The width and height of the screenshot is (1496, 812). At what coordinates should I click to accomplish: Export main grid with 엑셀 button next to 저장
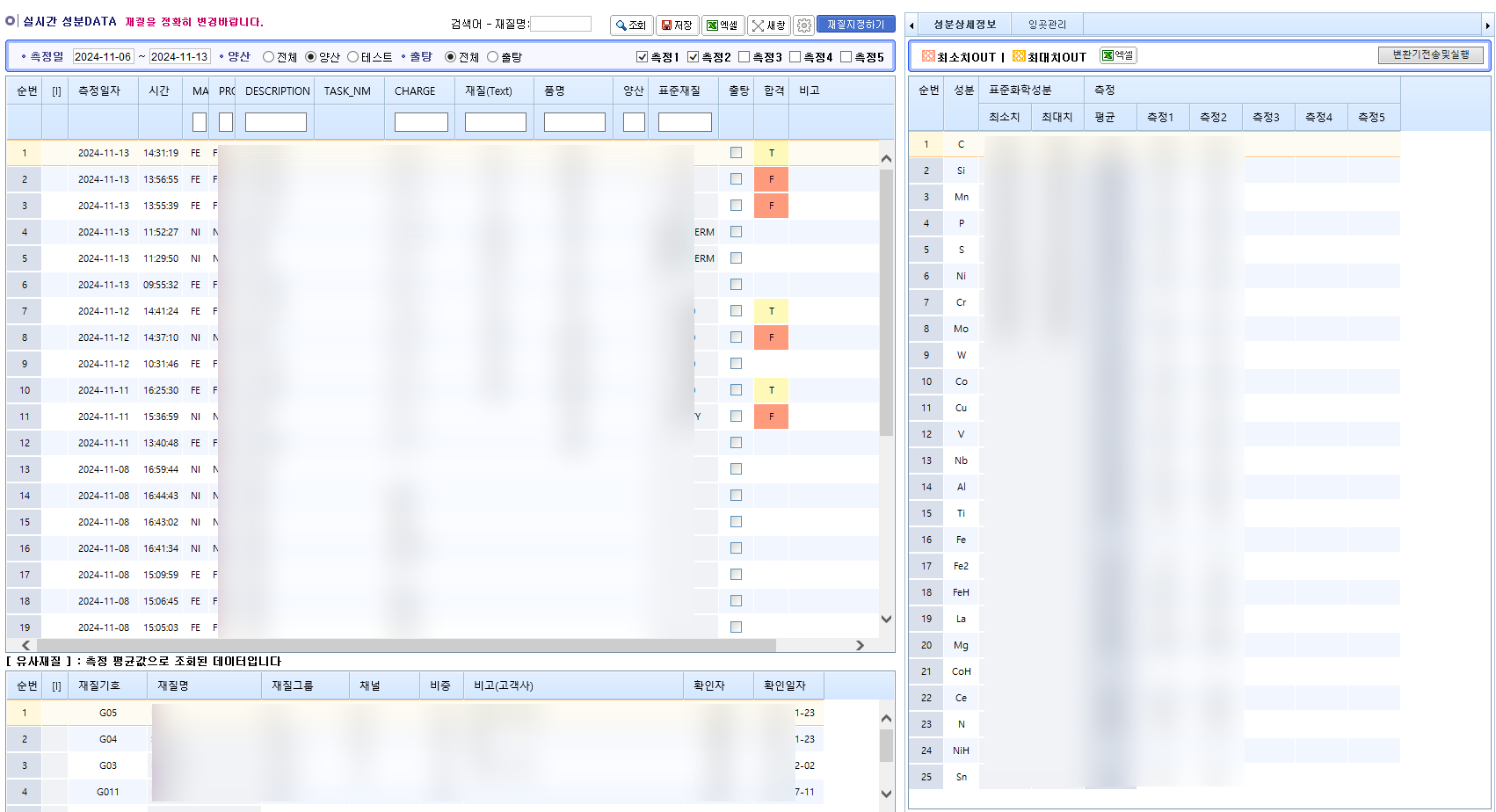tap(723, 25)
